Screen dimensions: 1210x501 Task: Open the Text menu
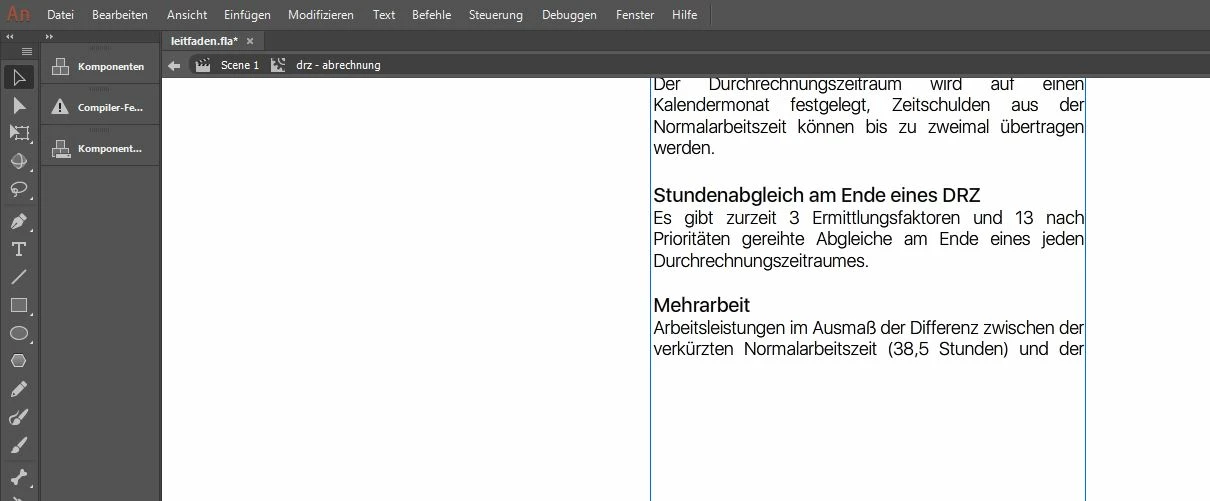384,15
